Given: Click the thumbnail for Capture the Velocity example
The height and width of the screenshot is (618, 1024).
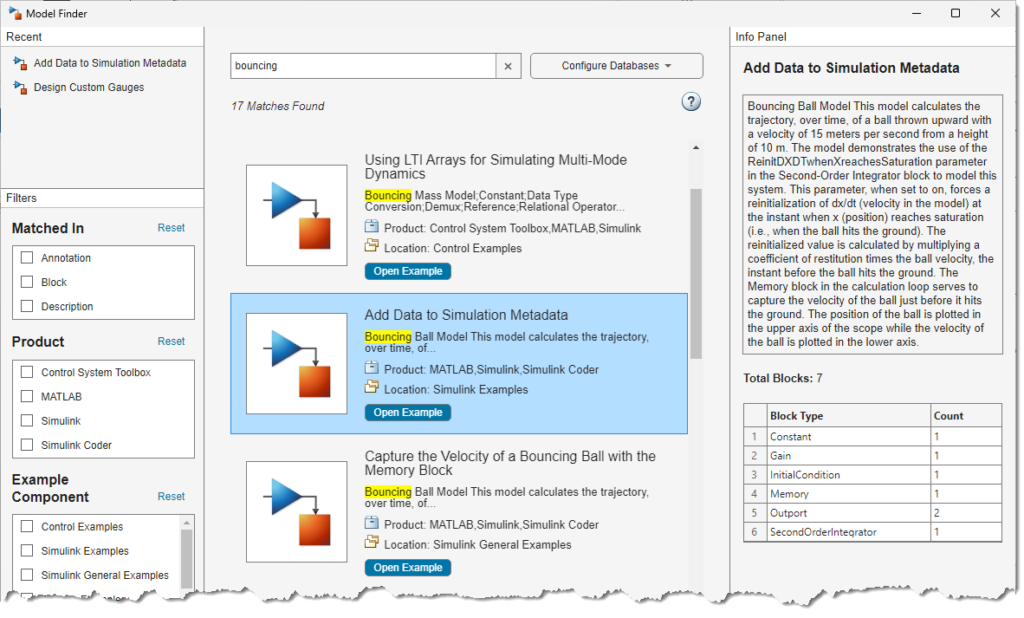Looking at the screenshot, I should point(296,512).
